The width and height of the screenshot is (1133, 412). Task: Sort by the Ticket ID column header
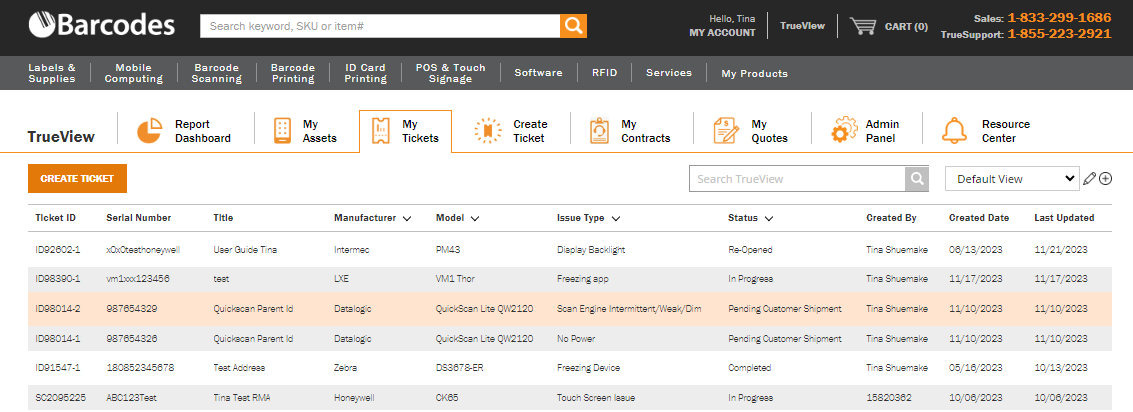click(56, 218)
